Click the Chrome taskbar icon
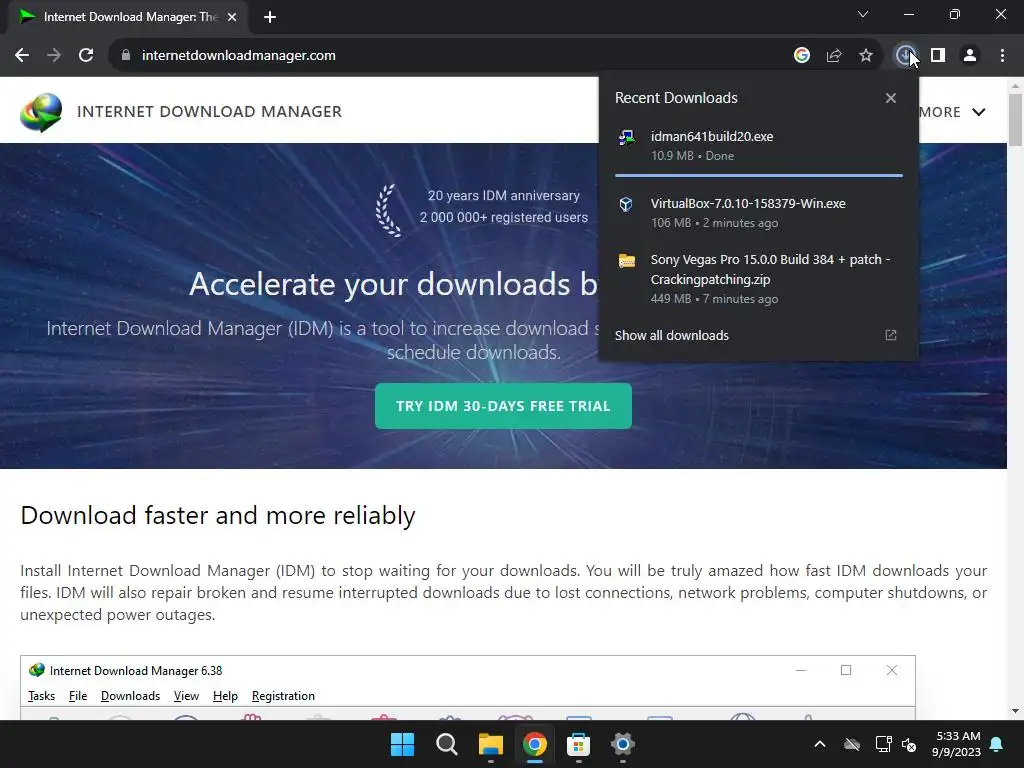This screenshot has width=1024, height=768. click(534, 744)
